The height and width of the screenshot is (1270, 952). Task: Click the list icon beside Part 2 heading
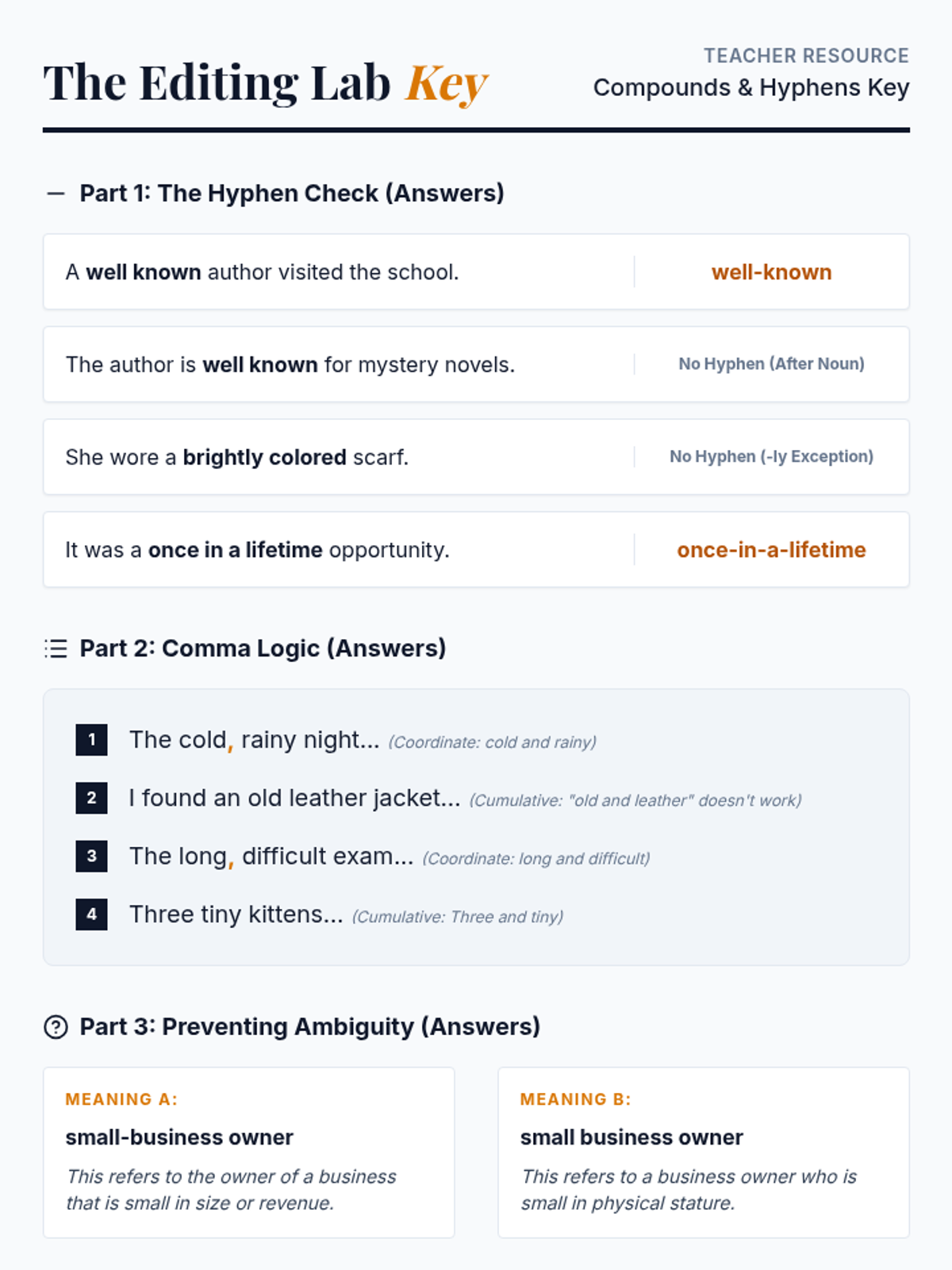pyautogui.click(x=56, y=648)
